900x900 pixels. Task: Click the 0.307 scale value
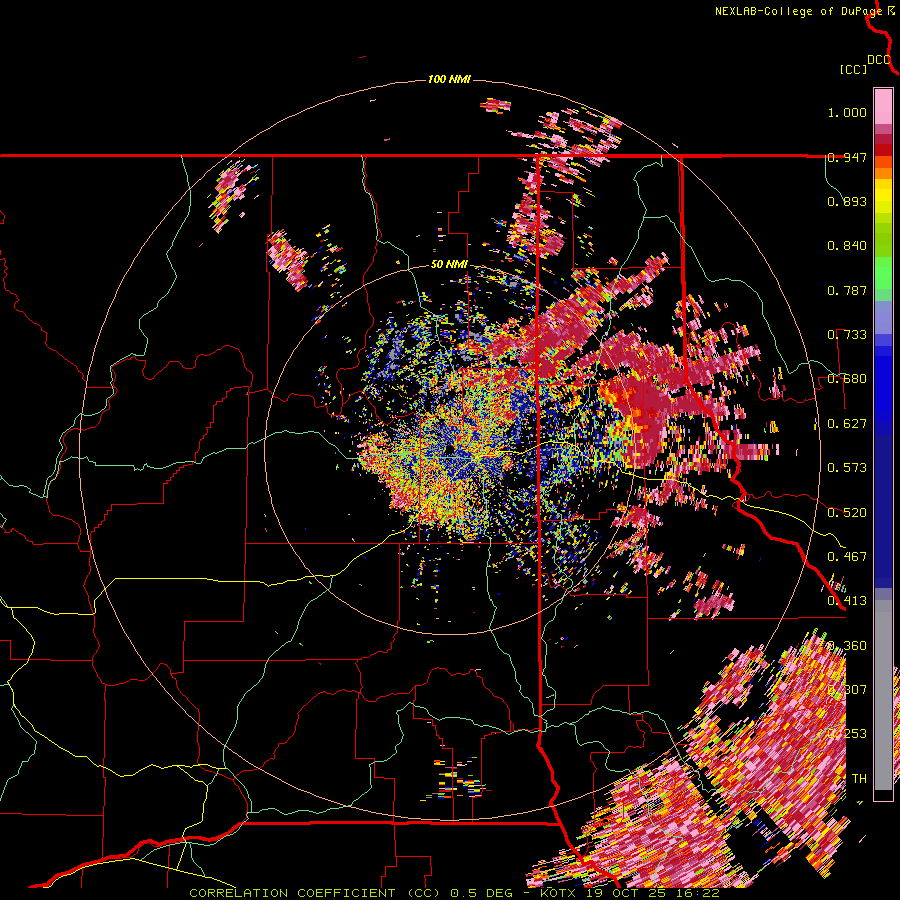[x=847, y=689]
